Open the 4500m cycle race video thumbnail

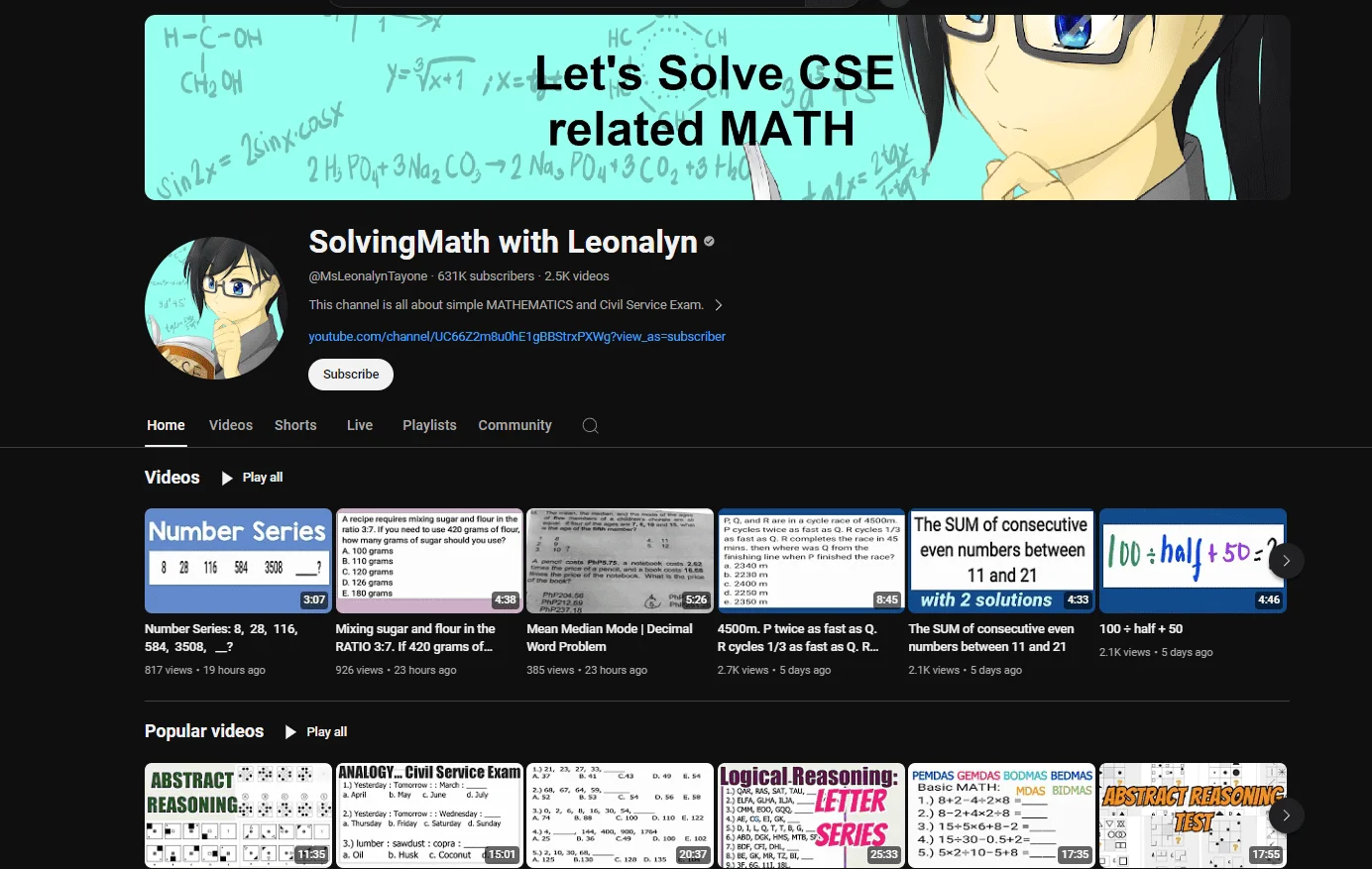pos(811,561)
